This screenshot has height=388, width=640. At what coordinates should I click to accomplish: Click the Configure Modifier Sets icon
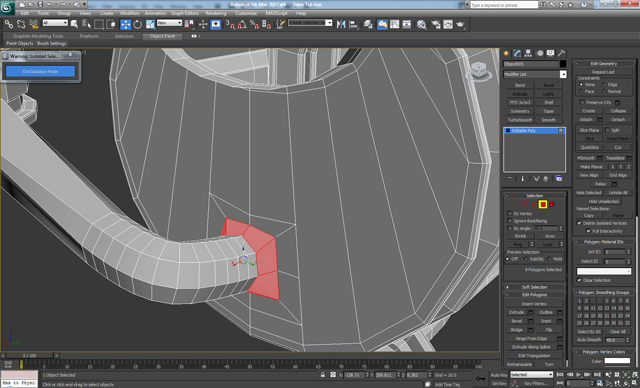(x=559, y=179)
